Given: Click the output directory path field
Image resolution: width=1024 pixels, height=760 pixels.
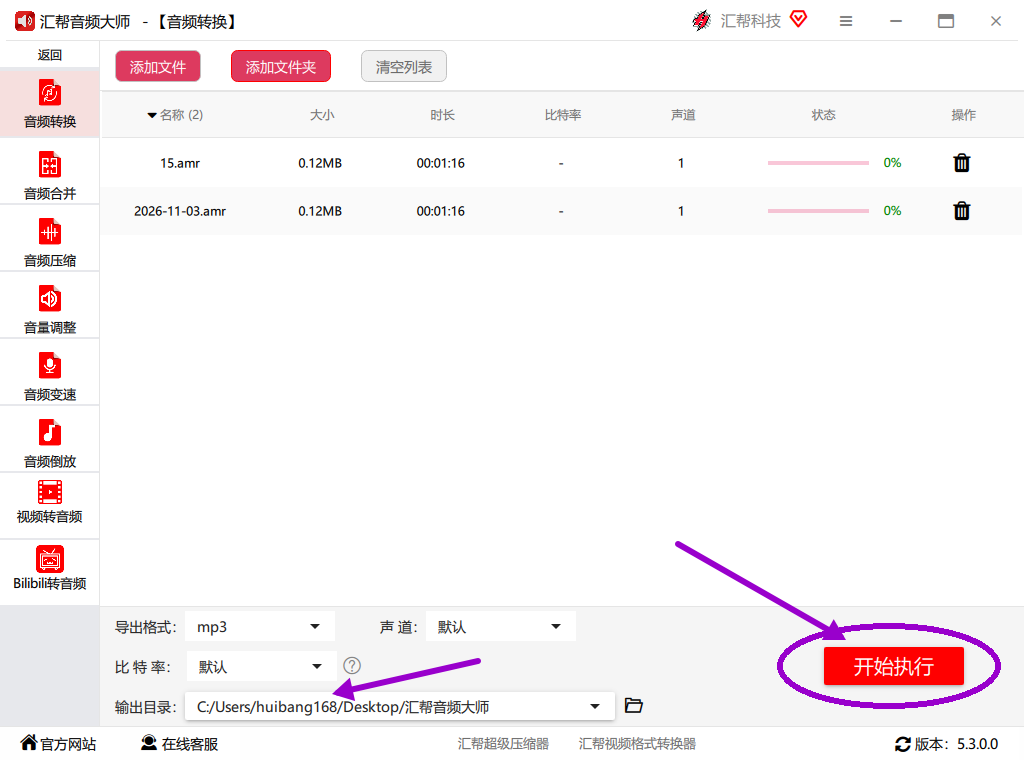Looking at the screenshot, I should pyautogui.click(x=400, y=706).
